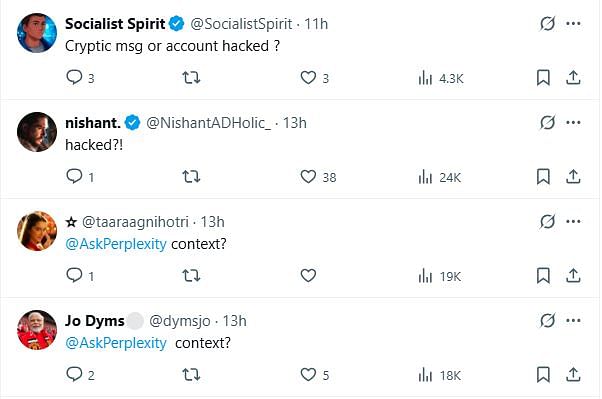Like the 'hacked?!' tweet by nishant
This screenshot has height=399, width=602.
click(308, 177)
